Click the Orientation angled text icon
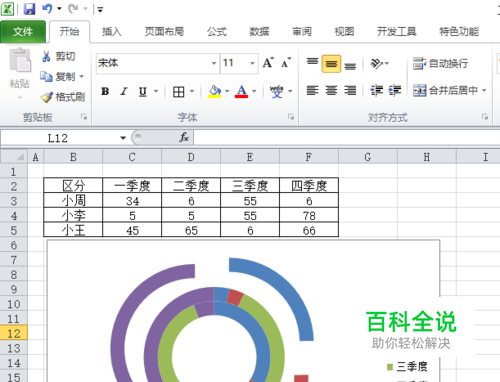 (x=377, y=63)
